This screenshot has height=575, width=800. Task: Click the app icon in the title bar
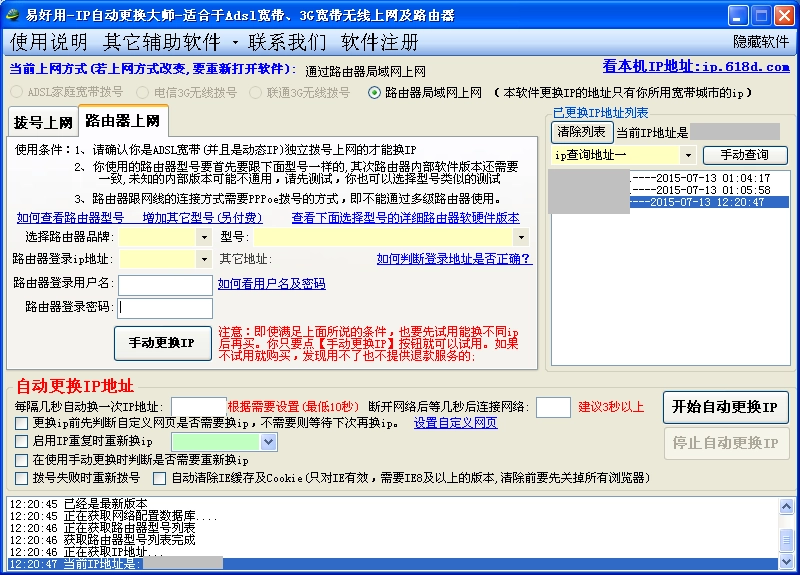click(12, 15)
